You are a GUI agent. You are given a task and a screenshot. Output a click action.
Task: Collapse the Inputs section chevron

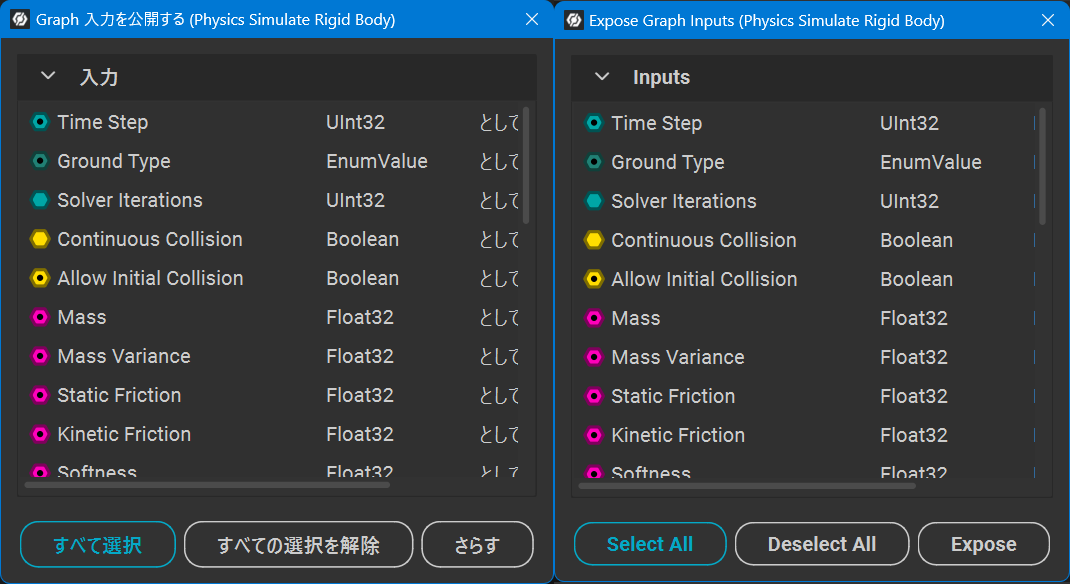pyautogui.click(x=601, y=77)
